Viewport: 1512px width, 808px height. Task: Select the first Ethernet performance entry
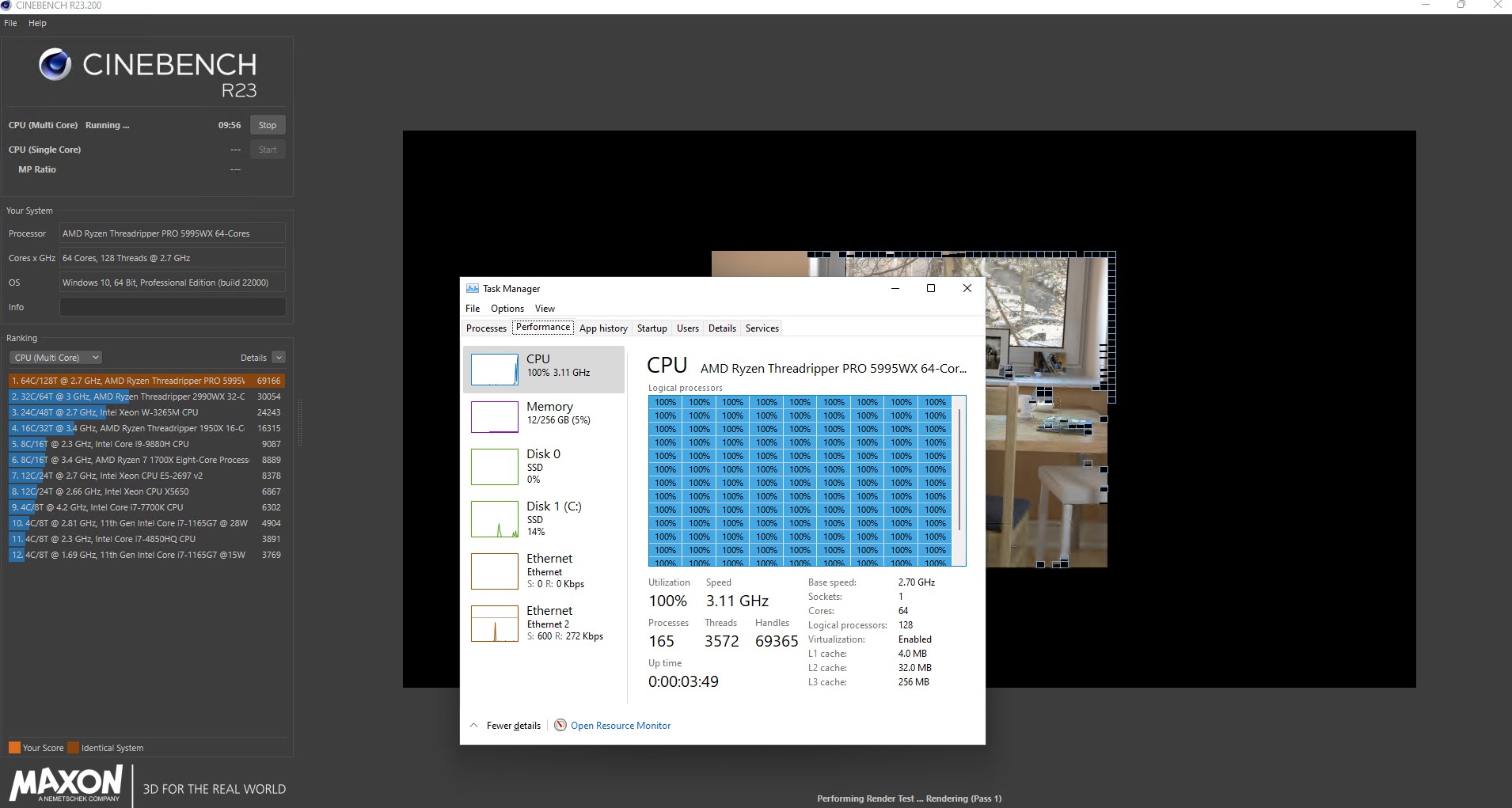(543, 571)
